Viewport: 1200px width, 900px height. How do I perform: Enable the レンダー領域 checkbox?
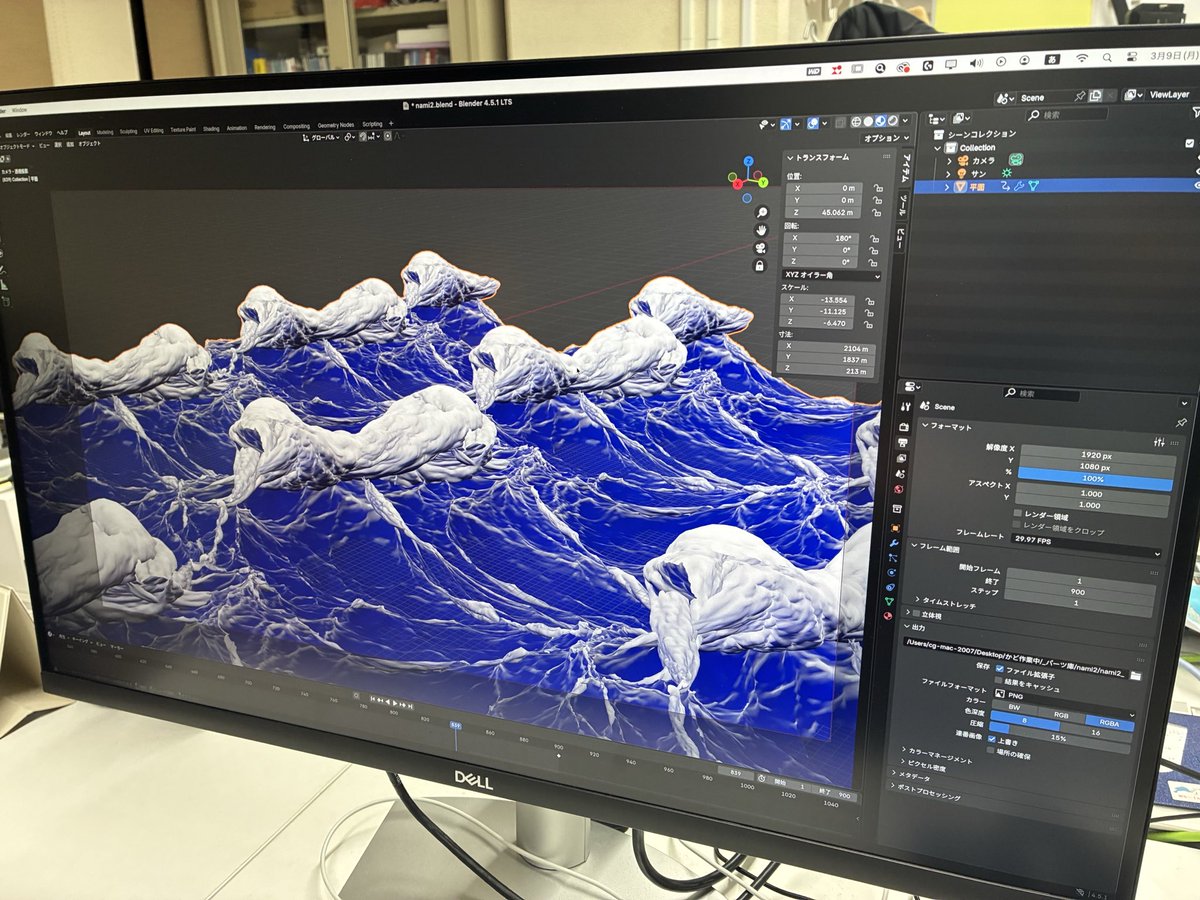tap(1018, 512)
